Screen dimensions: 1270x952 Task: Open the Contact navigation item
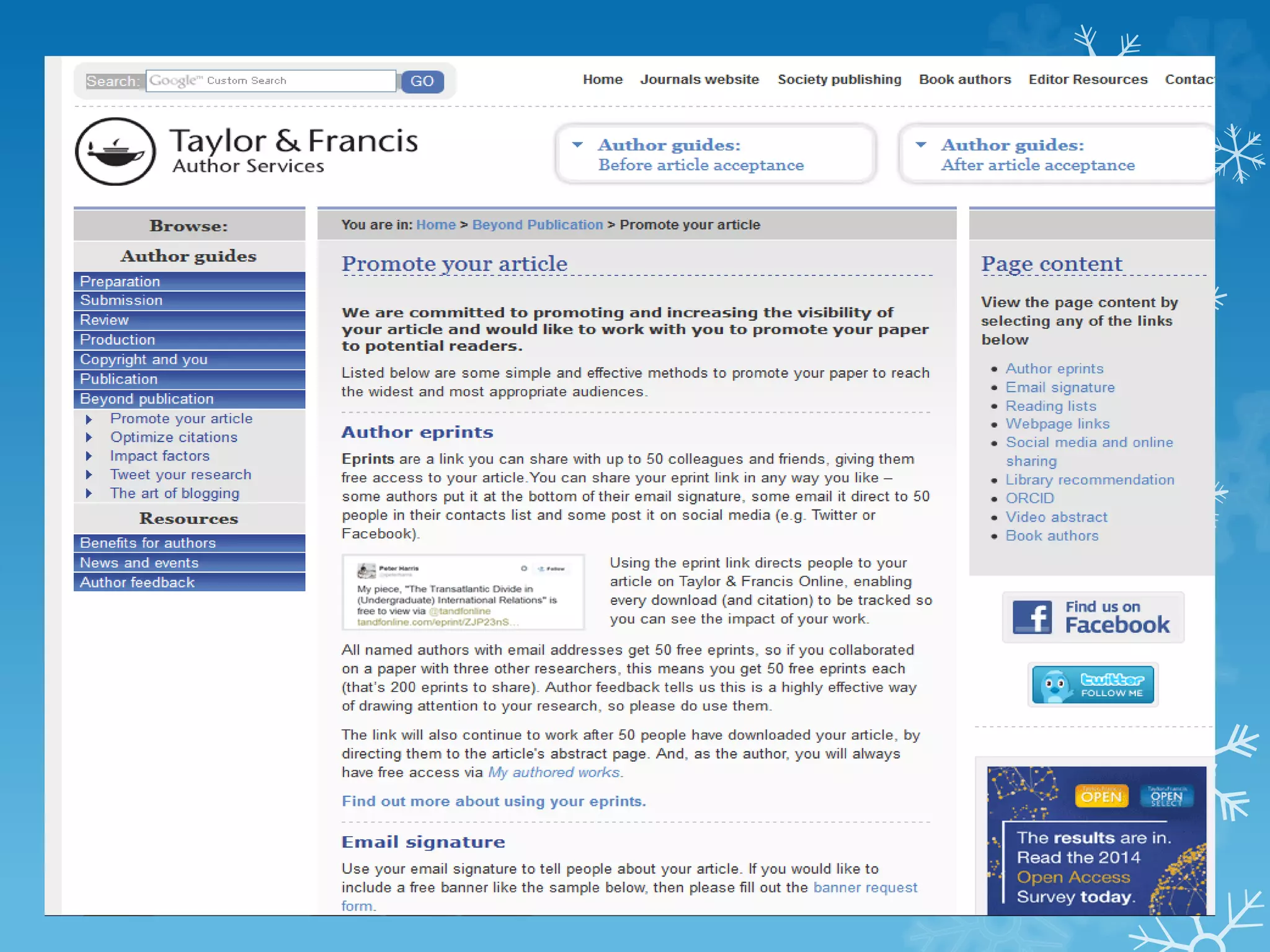click(x=1189, y=79)
